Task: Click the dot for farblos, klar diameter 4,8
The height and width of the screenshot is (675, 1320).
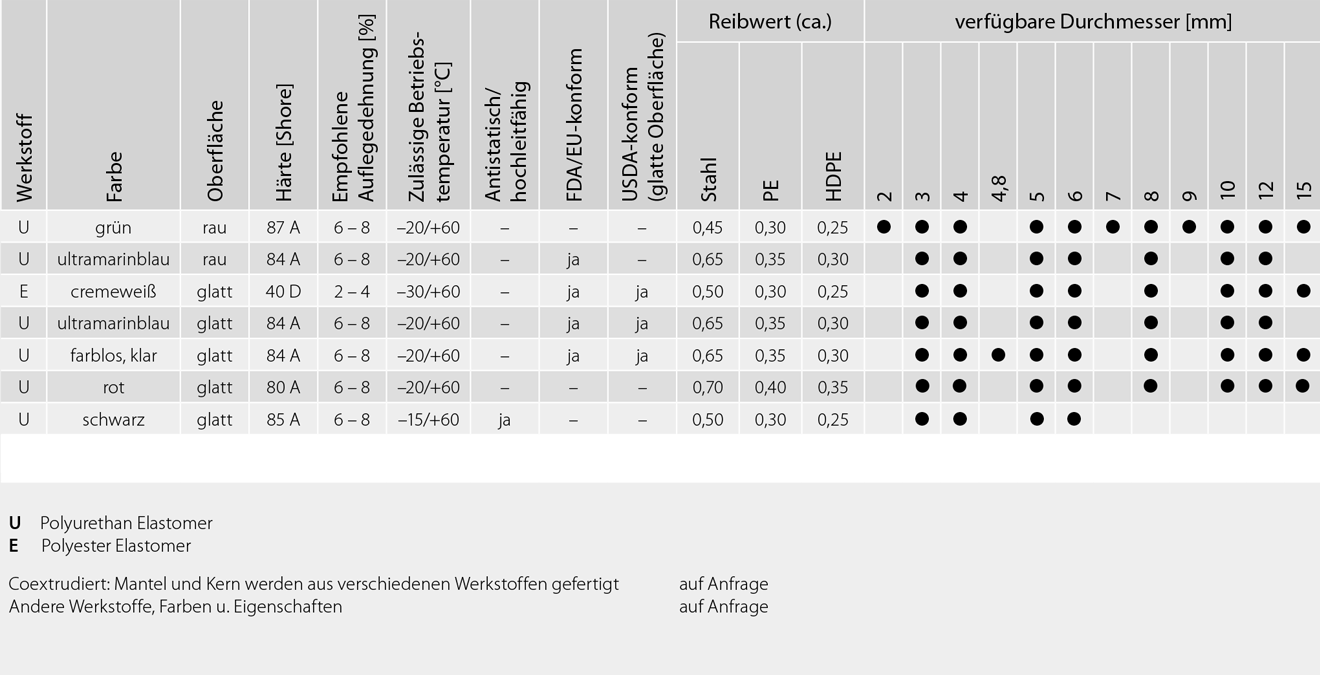Action: click(998, 355)
